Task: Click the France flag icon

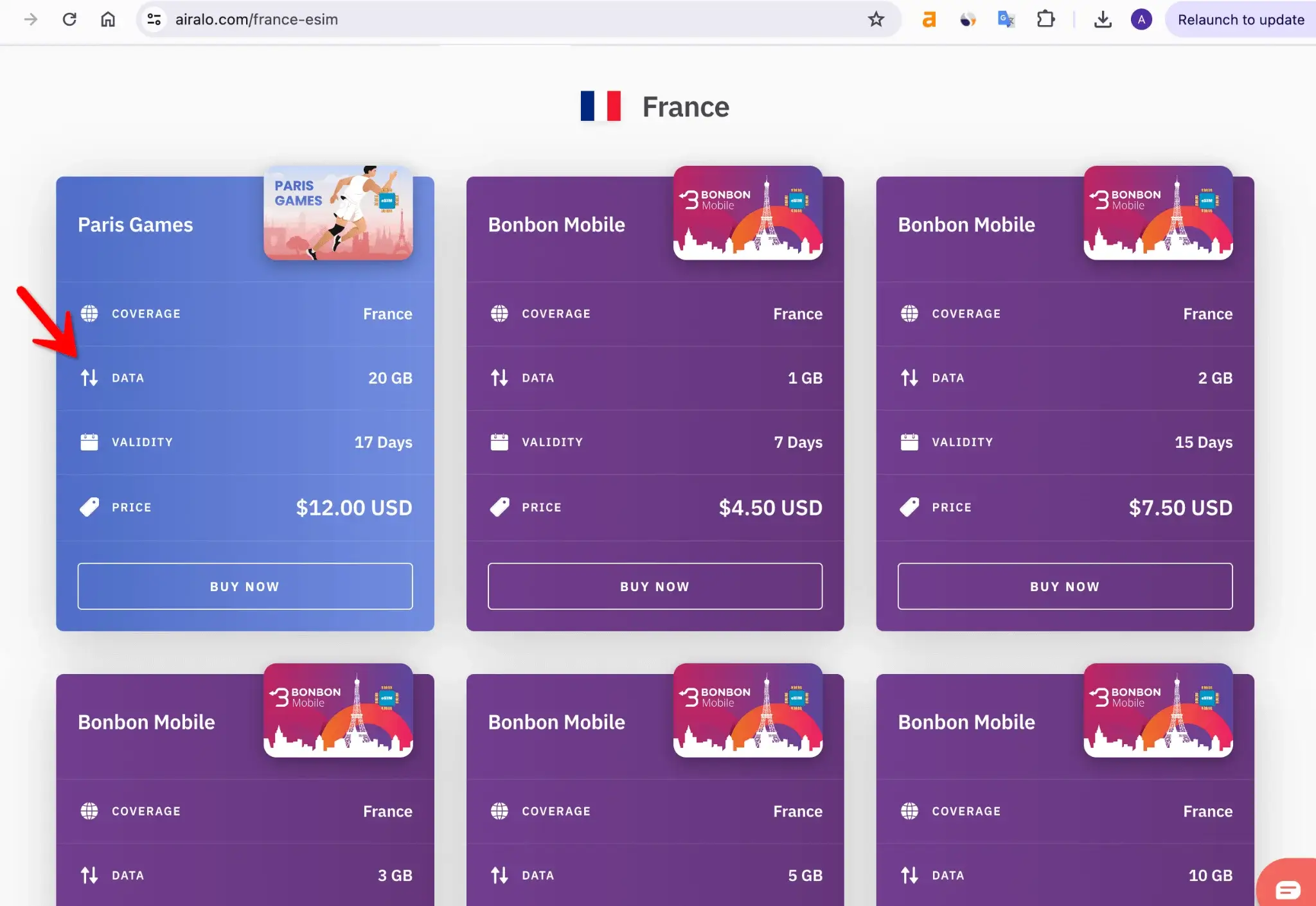Action: coord(600,106)
